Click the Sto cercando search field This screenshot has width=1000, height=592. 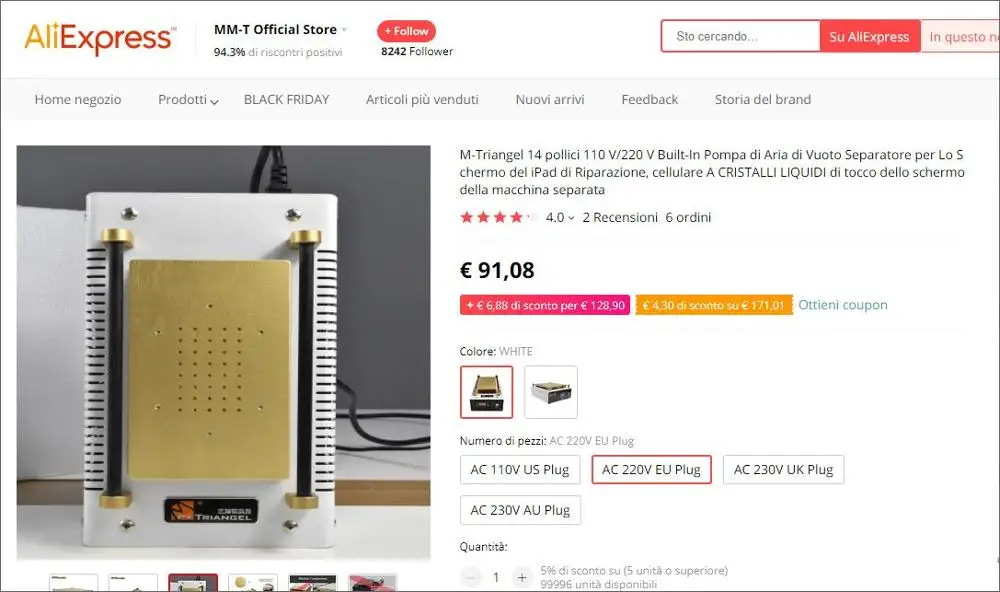[740, 36]
